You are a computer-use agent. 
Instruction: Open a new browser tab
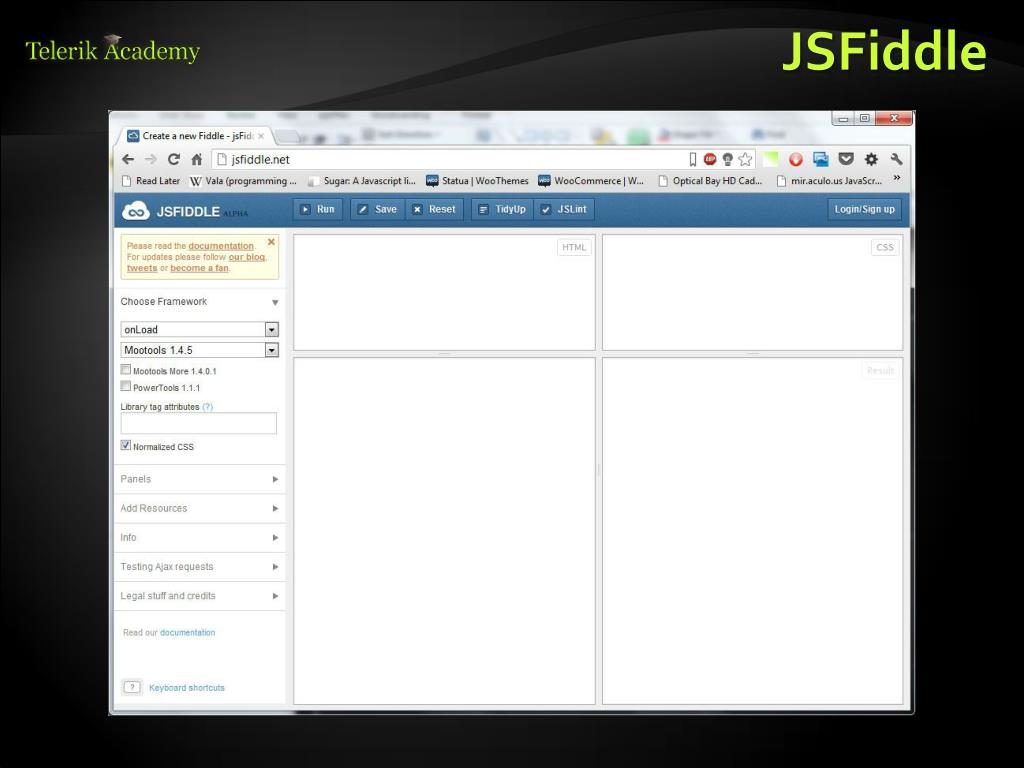coord(287,136)
